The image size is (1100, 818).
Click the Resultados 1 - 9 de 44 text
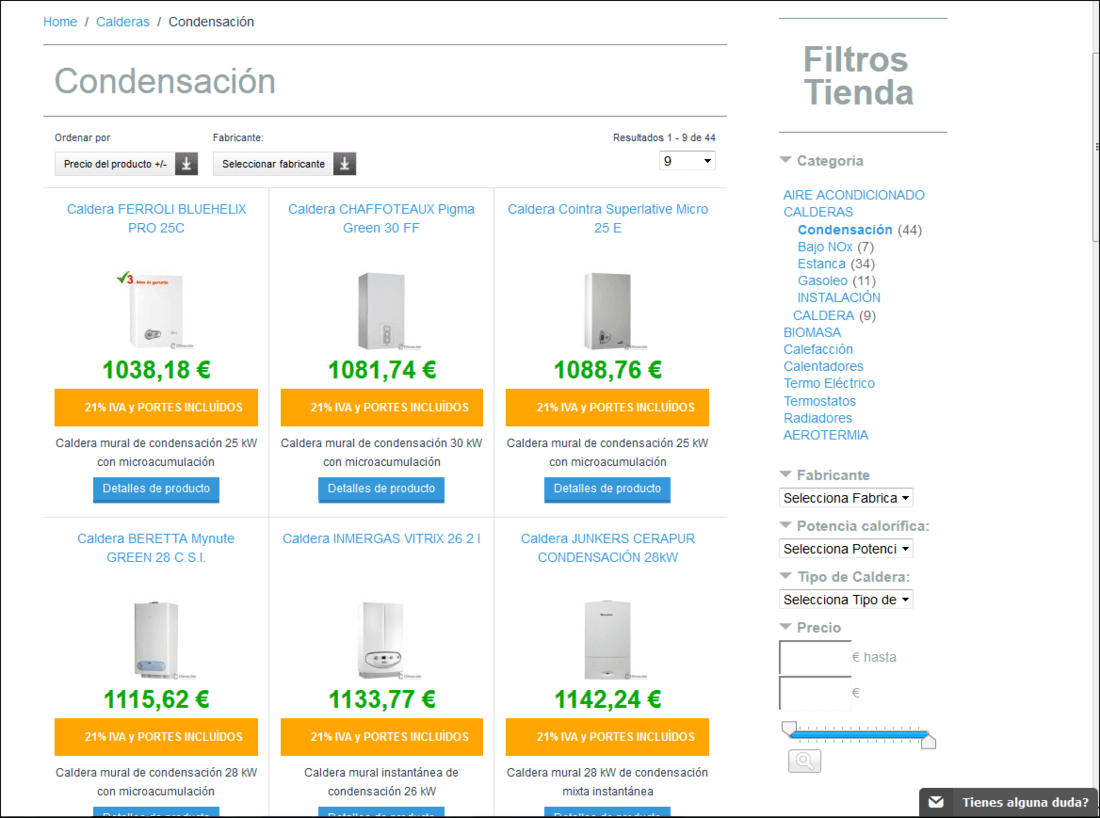pos(664,138)
